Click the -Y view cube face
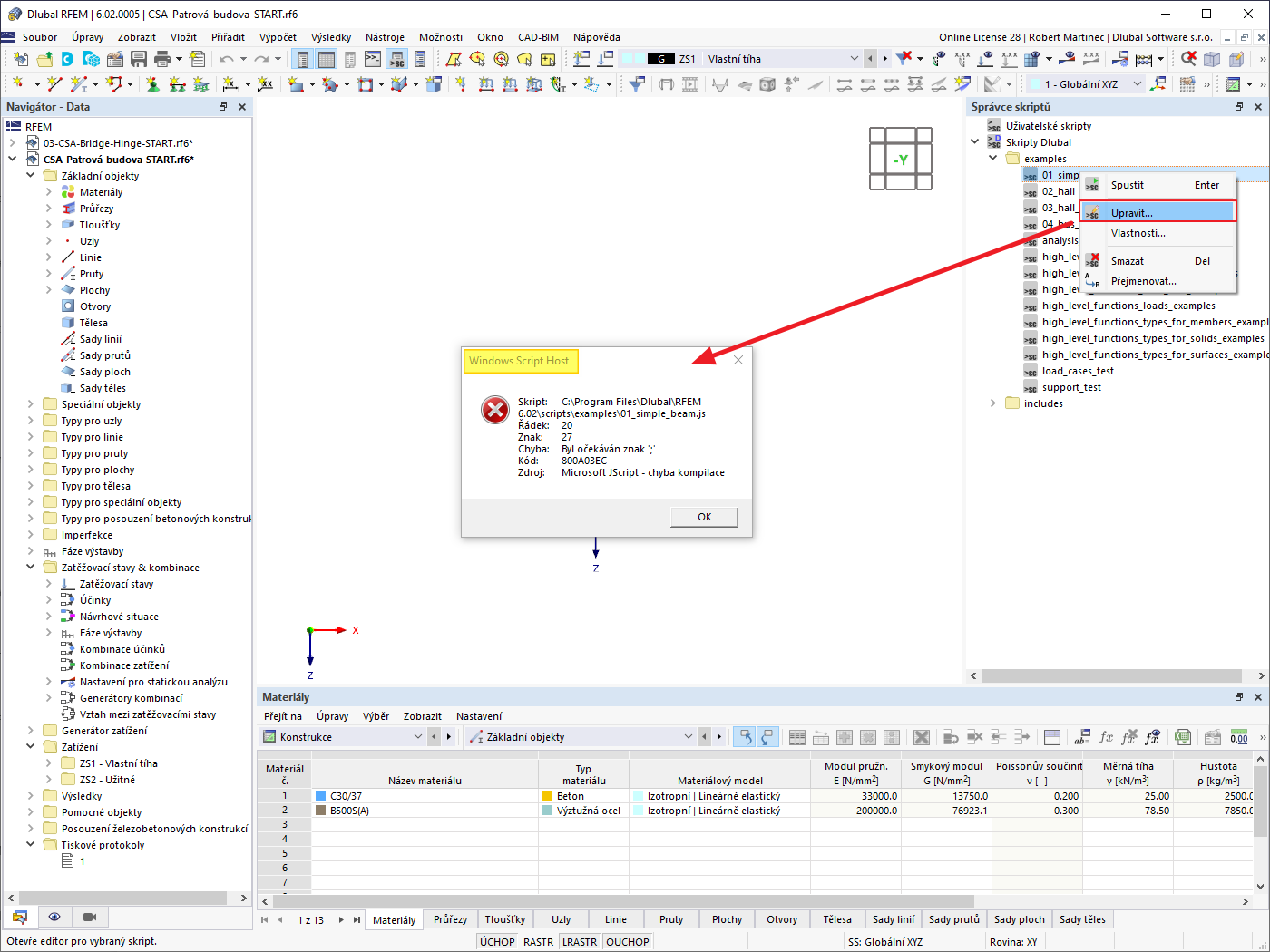1270x952 pixels. pyautogui.click(x=901, y=160)
